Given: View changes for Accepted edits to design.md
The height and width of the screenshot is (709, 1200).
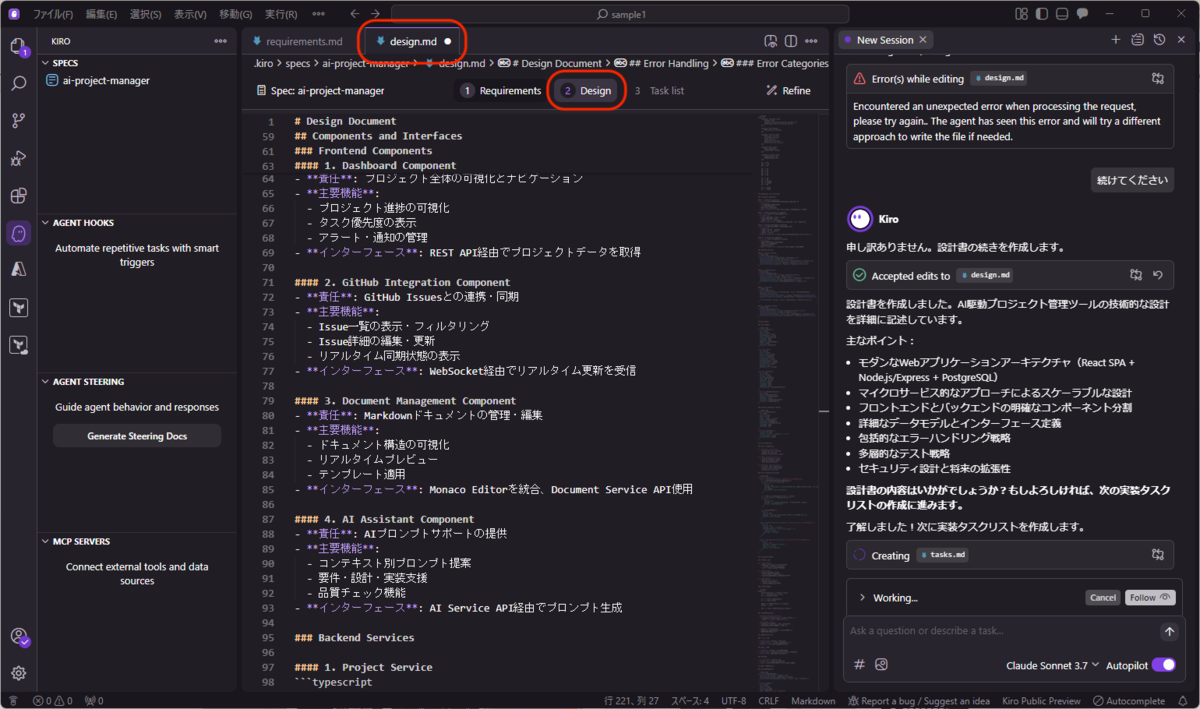Looking at the screenshot, I should (x=1136, y=275).
